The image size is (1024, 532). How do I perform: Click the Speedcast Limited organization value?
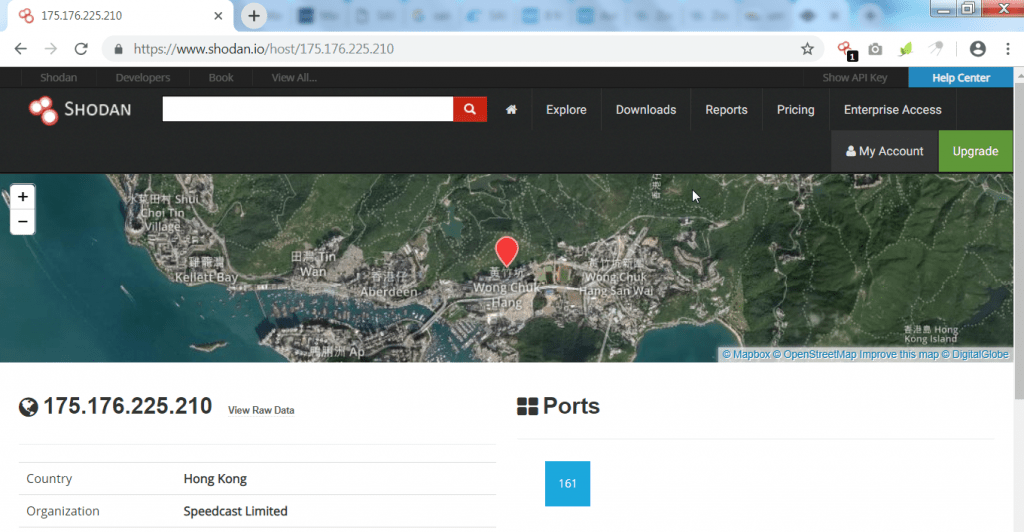[x=235, y=511]
